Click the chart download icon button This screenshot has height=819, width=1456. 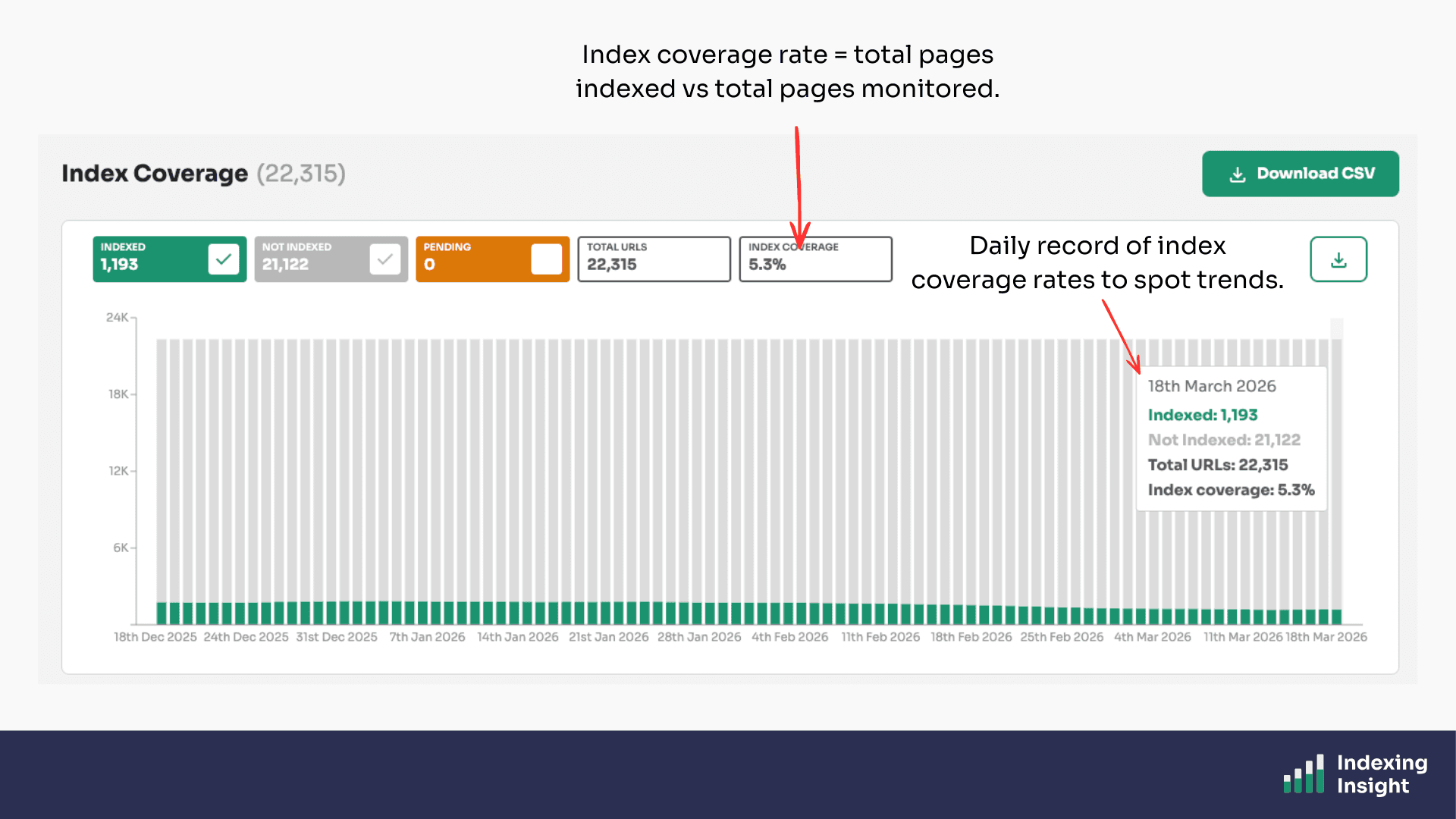click(x=1338, y=259)
